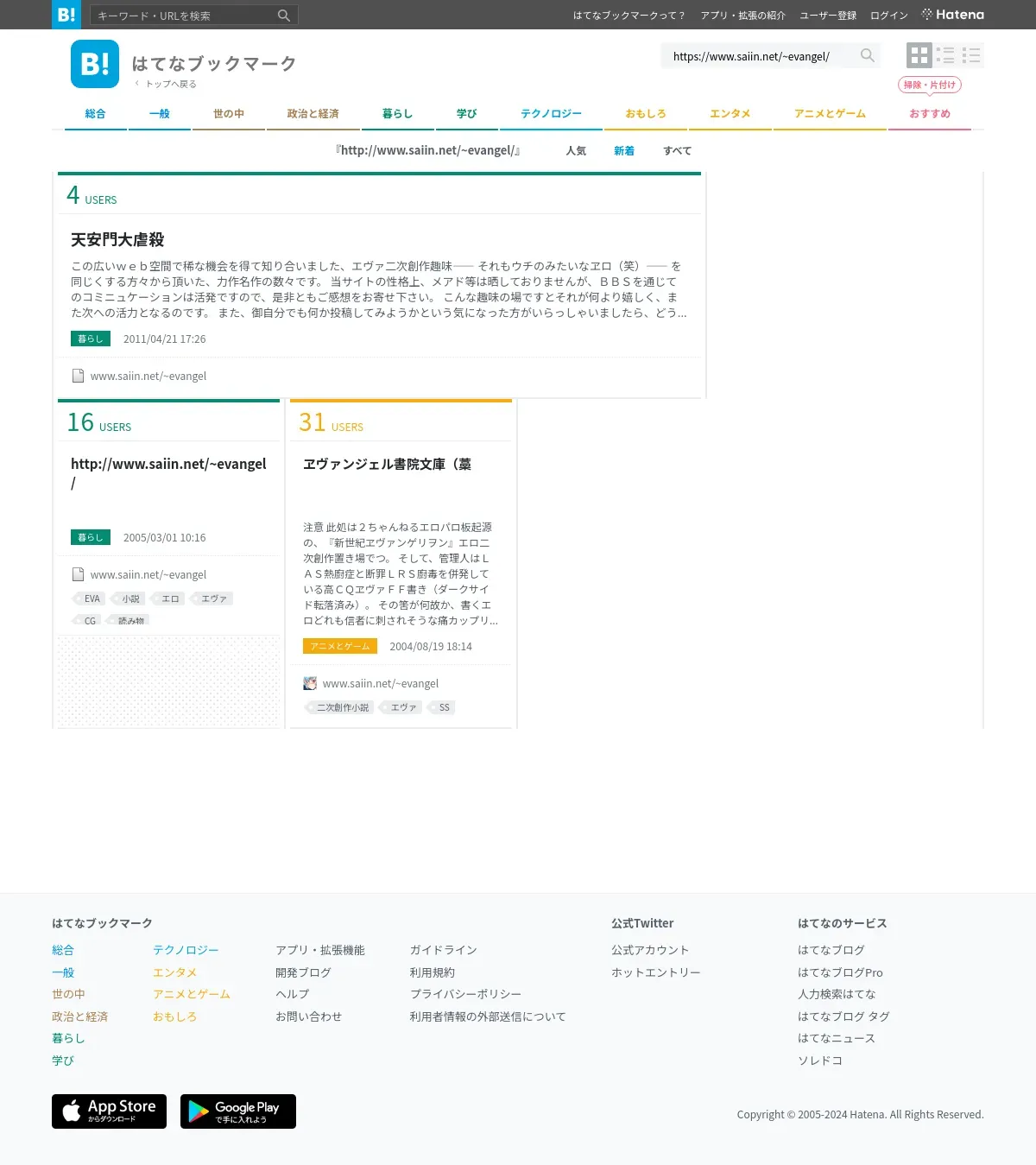
Task: Open the 世の中 category tab
Action: click(229, 114)
